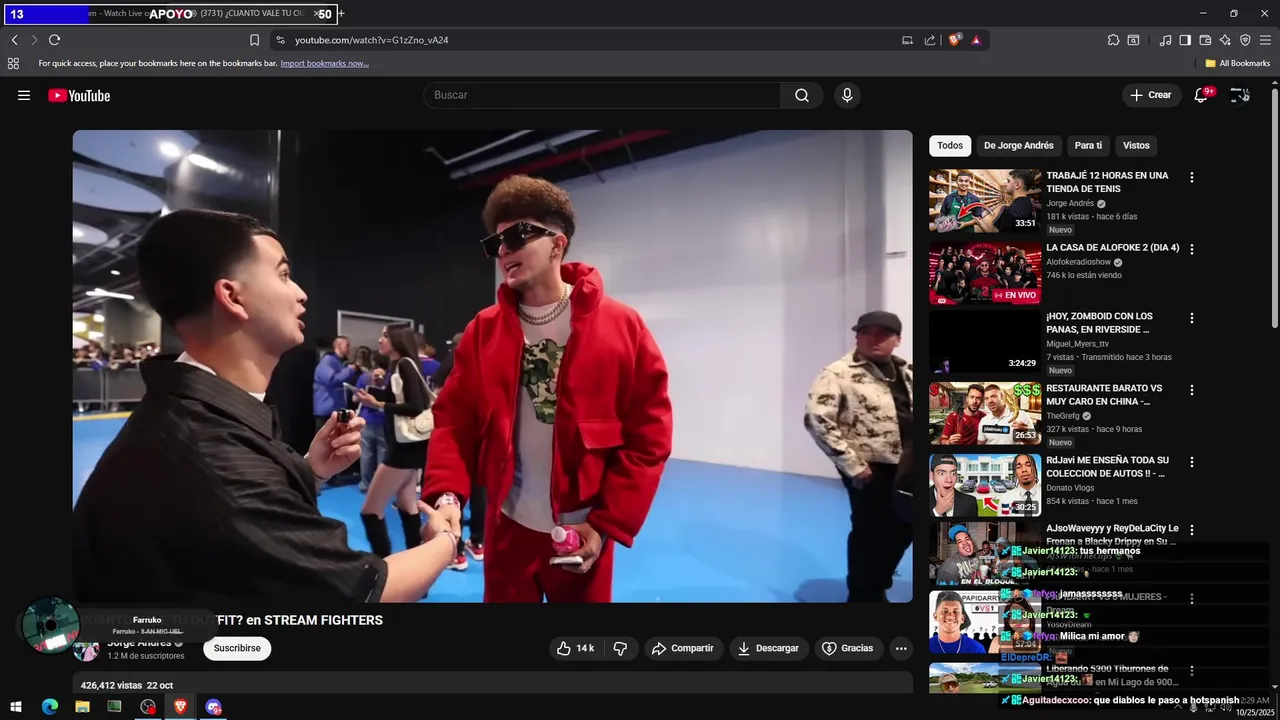Activate voice search microphone
Screen dimensions: 1280x720
(x=847, y=95)
